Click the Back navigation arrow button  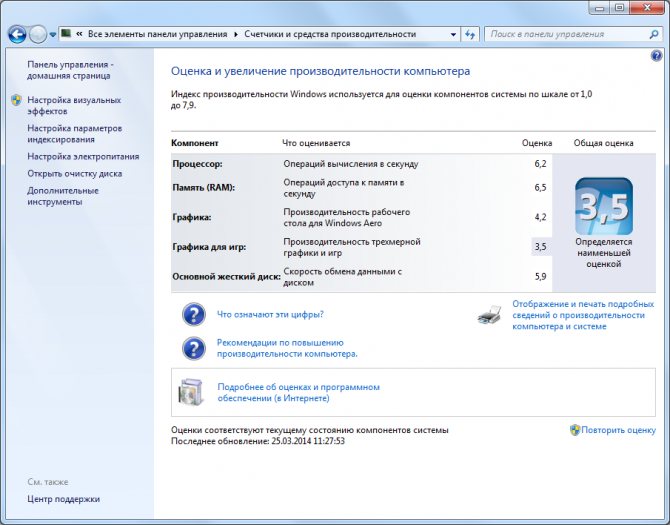click(17, 34)
